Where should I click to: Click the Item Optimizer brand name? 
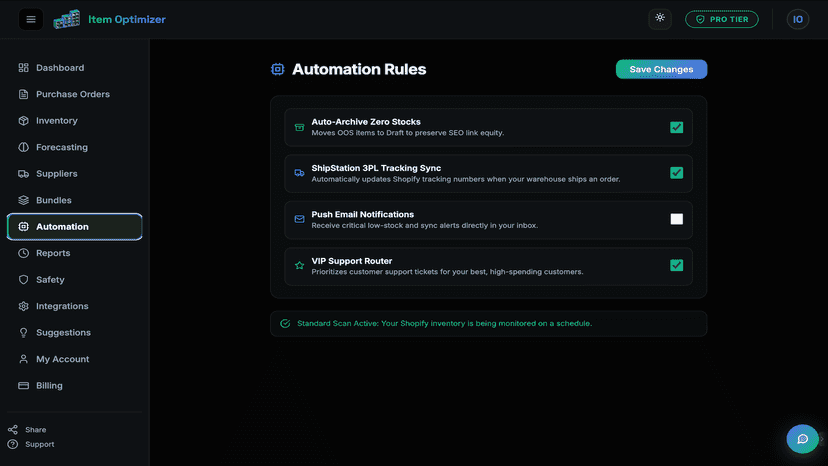pos(127,20)
